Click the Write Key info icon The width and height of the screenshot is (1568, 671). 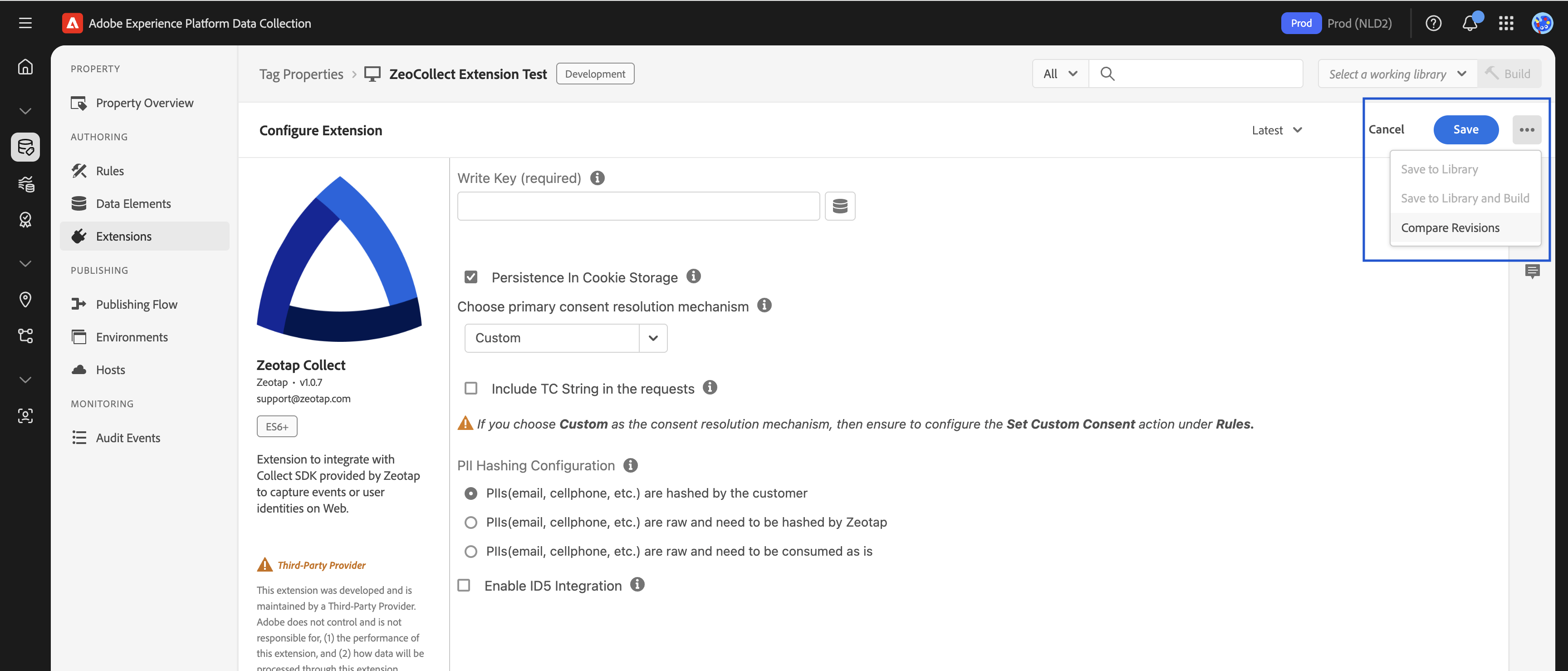(x=597, y=178)
